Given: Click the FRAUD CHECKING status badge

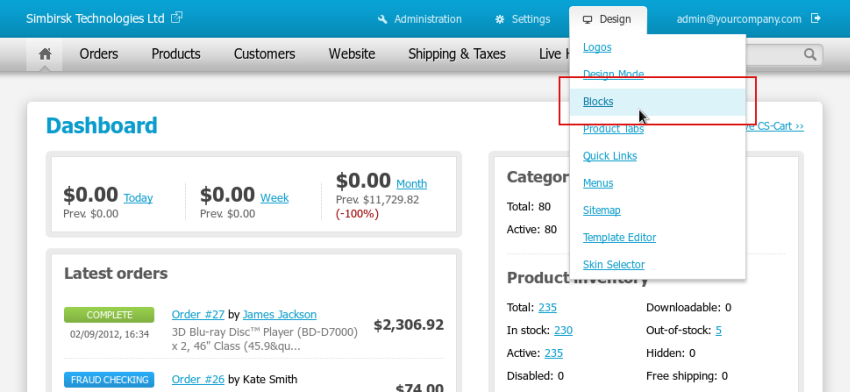Looking at the screenshot, I should pyautogui.click(x=109, y=380).
